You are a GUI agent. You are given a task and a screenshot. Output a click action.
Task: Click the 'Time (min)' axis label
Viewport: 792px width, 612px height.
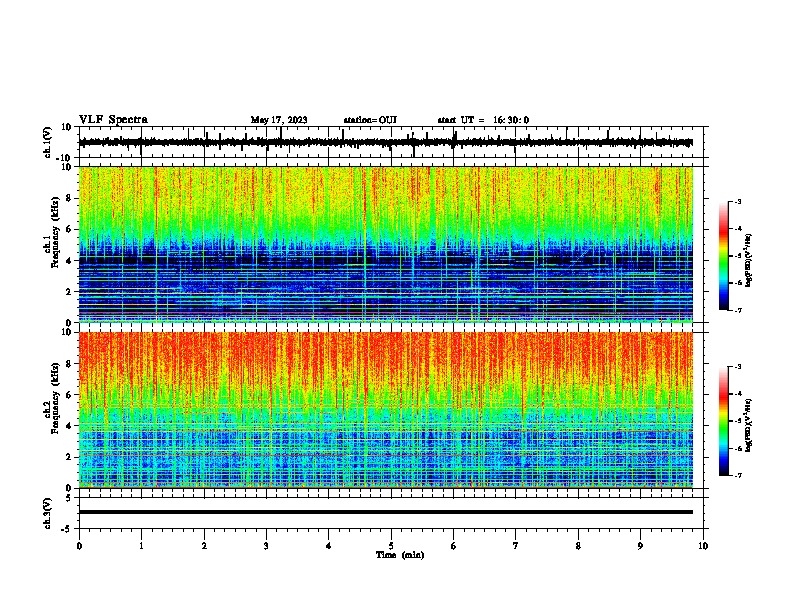[400, 555]
